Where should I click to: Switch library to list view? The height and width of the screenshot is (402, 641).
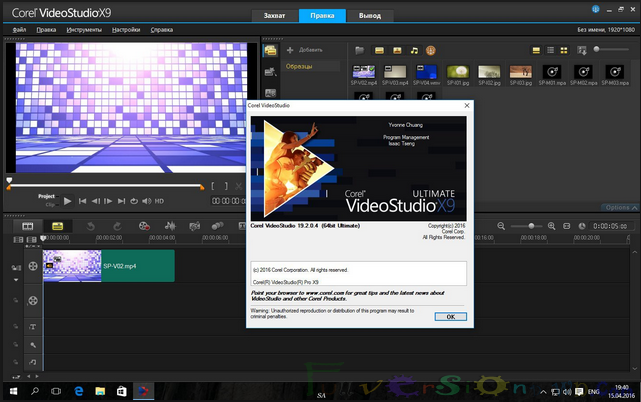[x=550, y=50]
